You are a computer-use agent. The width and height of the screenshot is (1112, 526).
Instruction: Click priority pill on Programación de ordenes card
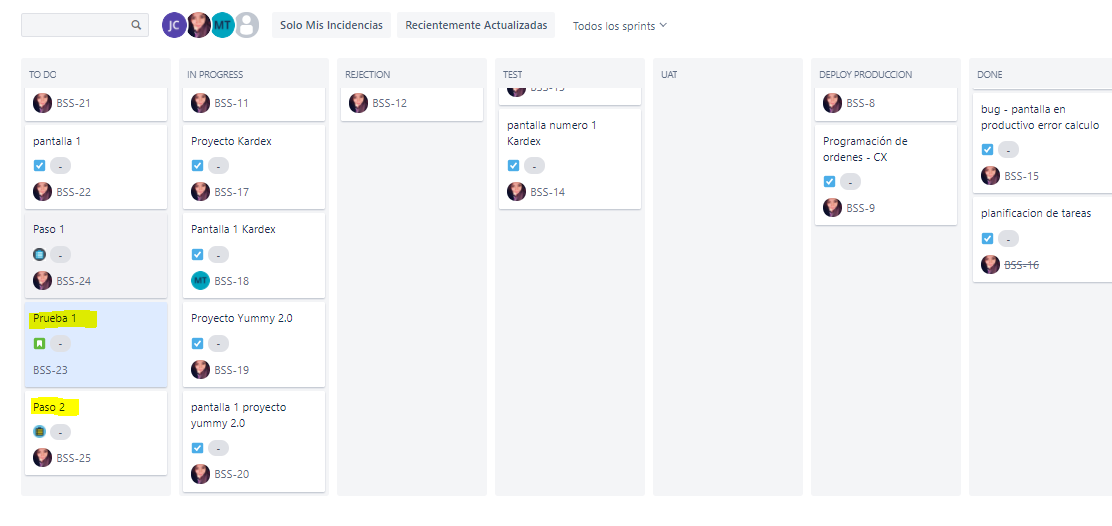coord(850,182)
